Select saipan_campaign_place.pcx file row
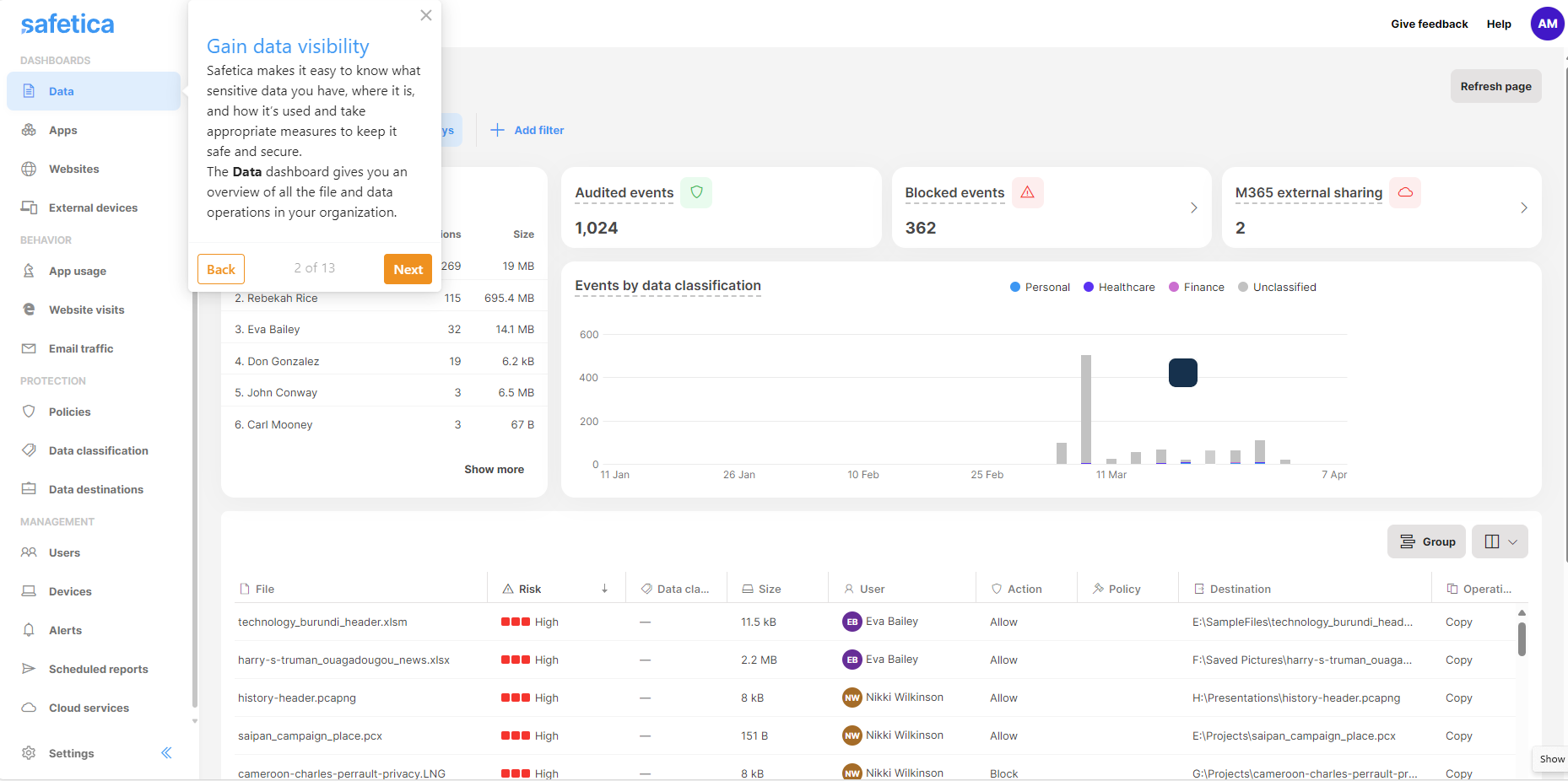Screen dimensions: 1568x781 pos(875,735)
